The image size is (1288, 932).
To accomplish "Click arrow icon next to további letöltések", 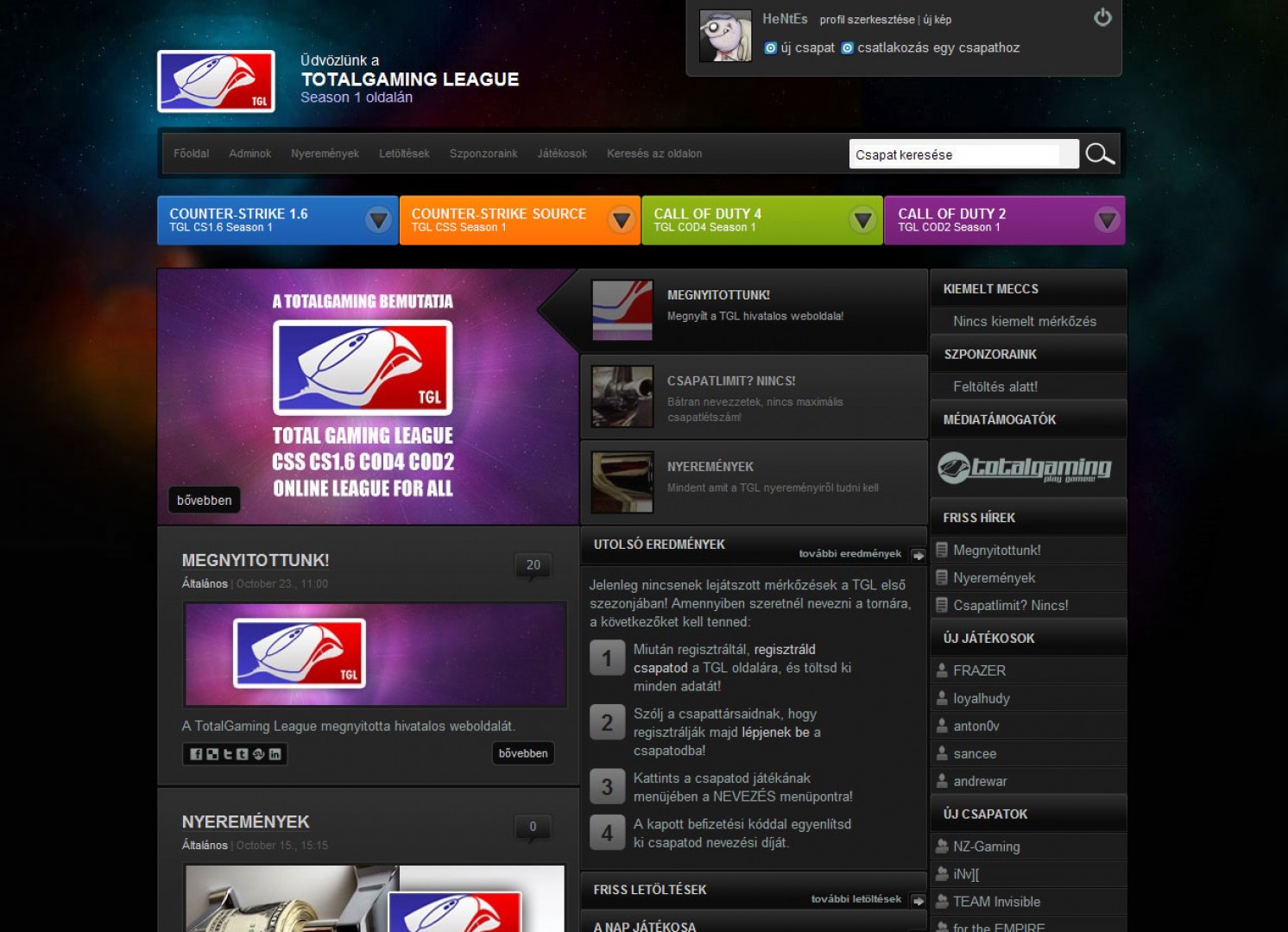I will pyautogui.click(x=918, y=900).
